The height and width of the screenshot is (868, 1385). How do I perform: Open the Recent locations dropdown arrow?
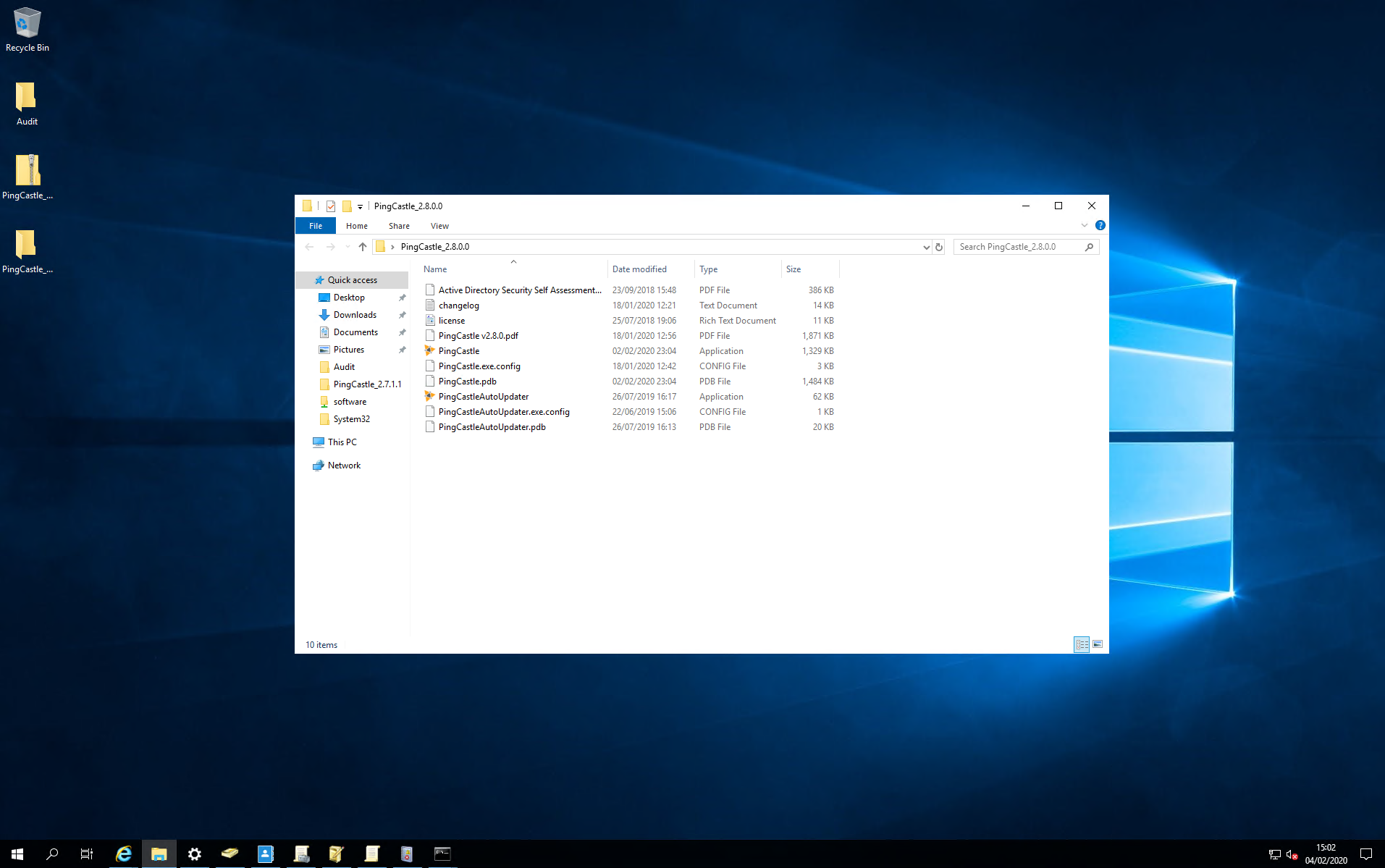pyautogui.click(x=348, y=247)
